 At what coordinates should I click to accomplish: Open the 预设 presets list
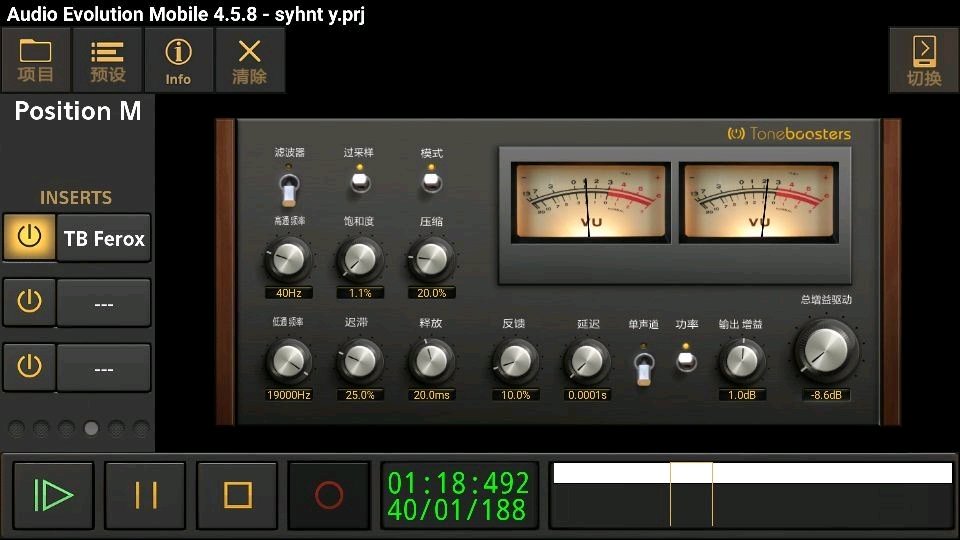point(107,60)
